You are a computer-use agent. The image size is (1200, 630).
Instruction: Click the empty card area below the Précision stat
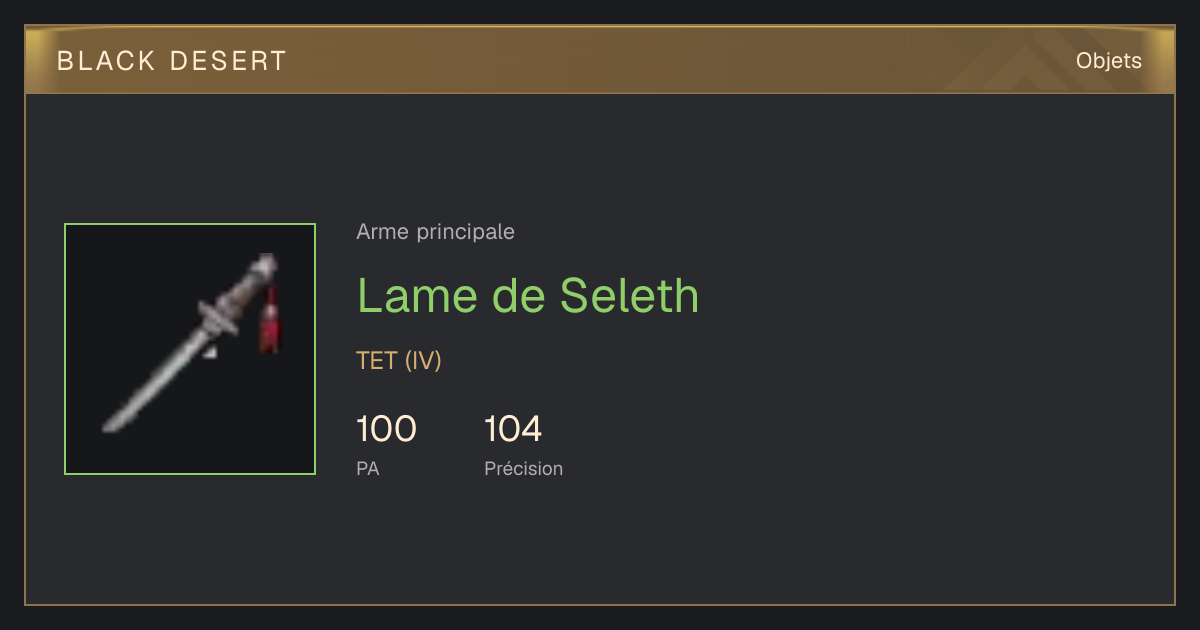pos(523,540)
